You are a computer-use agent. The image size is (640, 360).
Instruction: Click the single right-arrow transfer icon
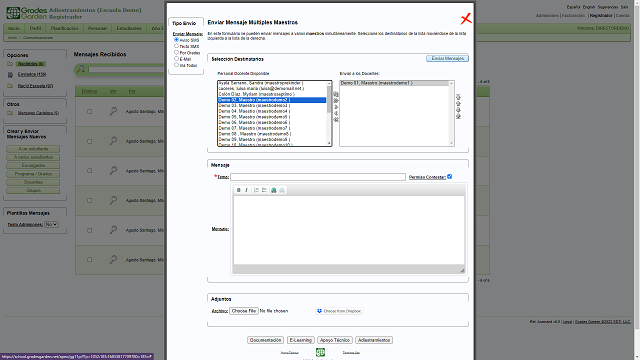coord(336,107)
